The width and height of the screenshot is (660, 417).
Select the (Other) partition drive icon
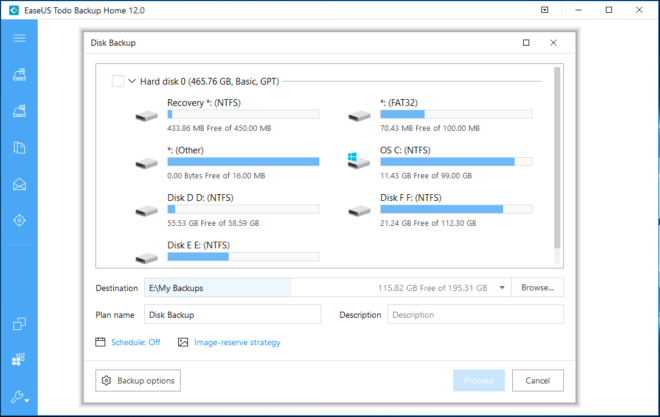pos(146,164)
